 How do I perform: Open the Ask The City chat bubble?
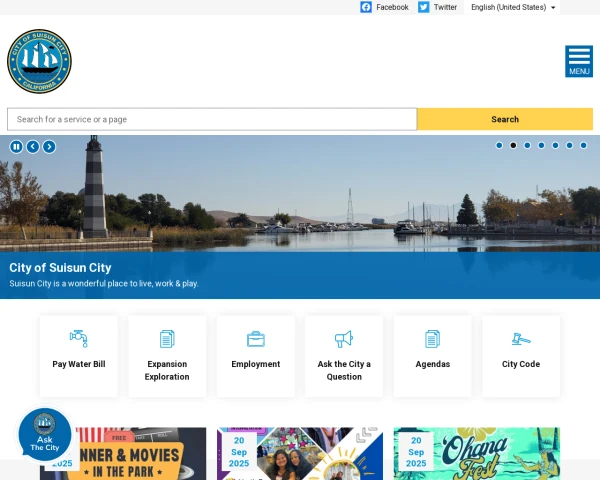[45, 434]
